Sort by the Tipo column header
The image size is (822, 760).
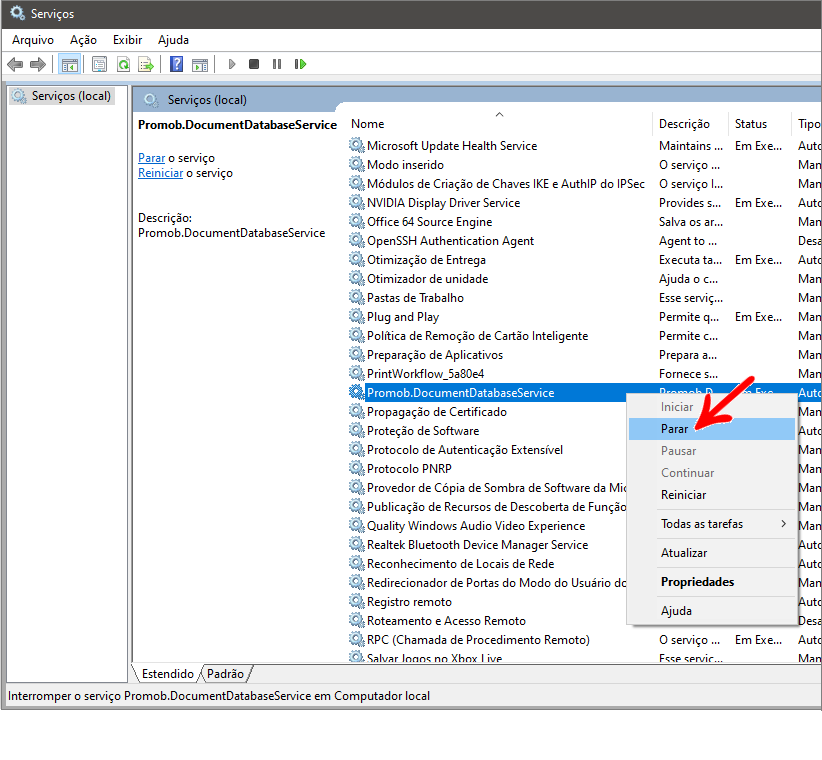(806, 124)
